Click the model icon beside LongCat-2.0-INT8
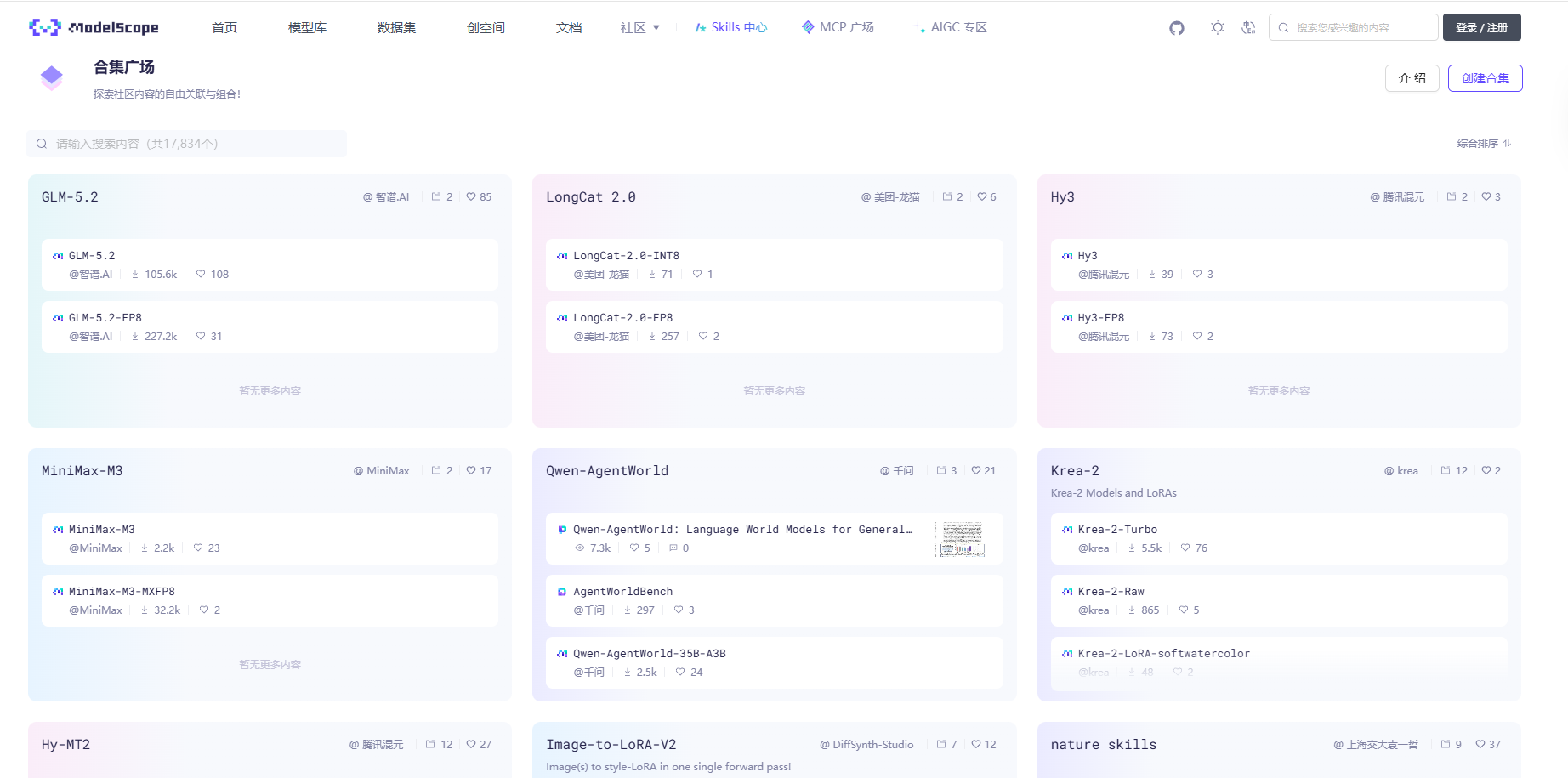The width and height of the screenshot is (1568, 778). [x=562, y=256]
